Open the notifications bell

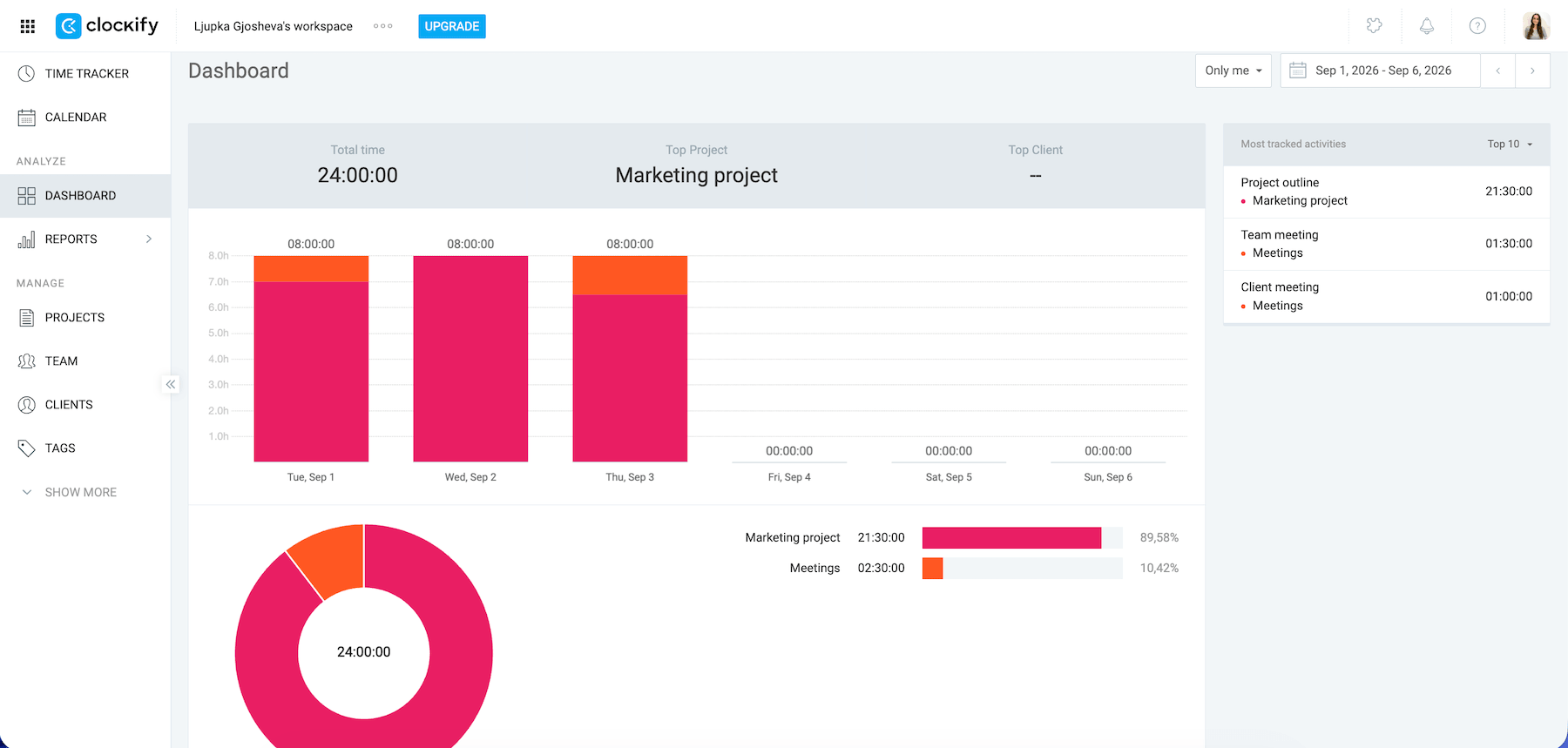[1427, 26]
